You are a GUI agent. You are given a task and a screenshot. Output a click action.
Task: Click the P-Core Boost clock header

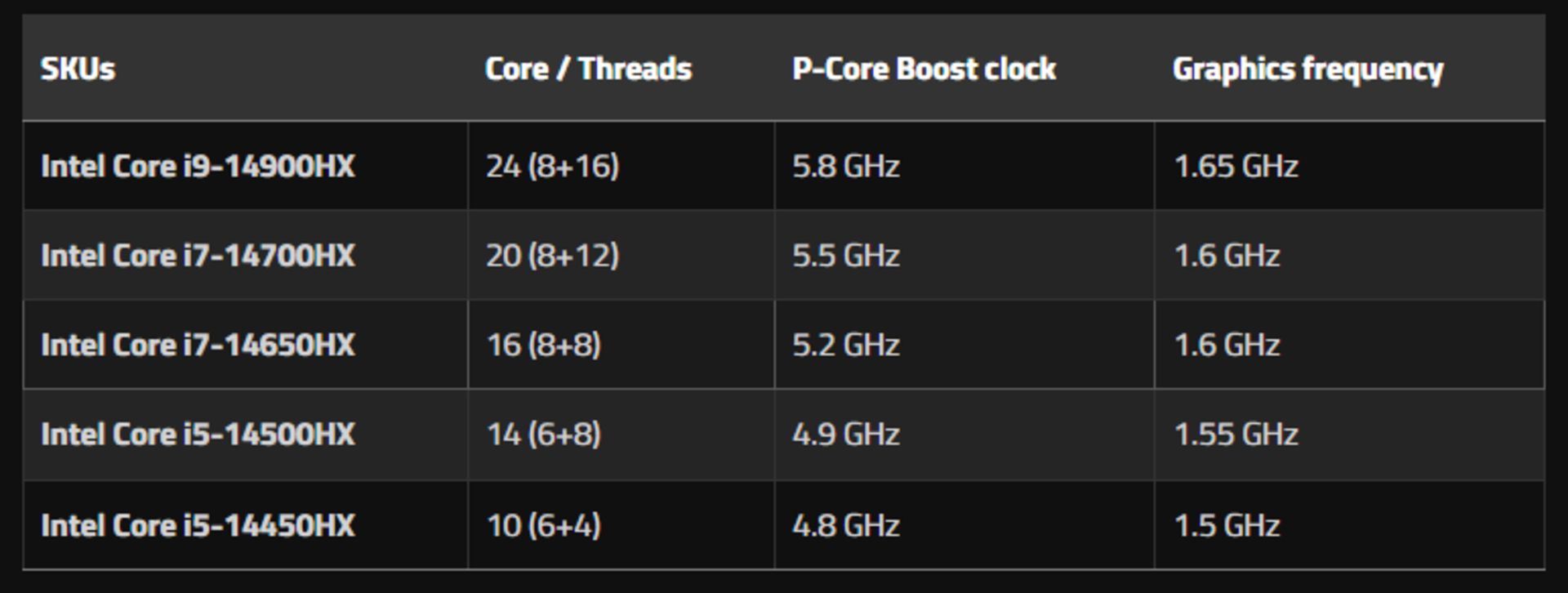[x=924, y=69]
